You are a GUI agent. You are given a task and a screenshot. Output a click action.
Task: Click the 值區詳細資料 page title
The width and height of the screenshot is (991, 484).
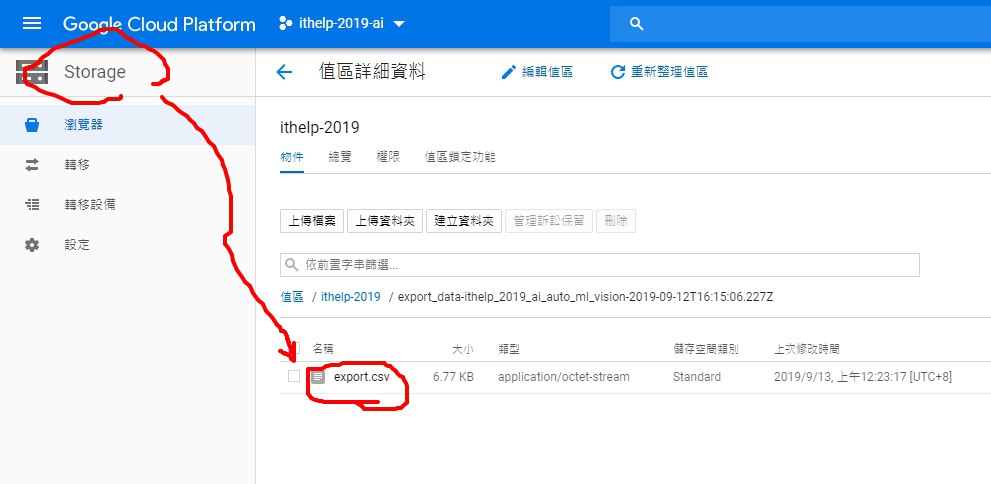click(x=372, y=72)
